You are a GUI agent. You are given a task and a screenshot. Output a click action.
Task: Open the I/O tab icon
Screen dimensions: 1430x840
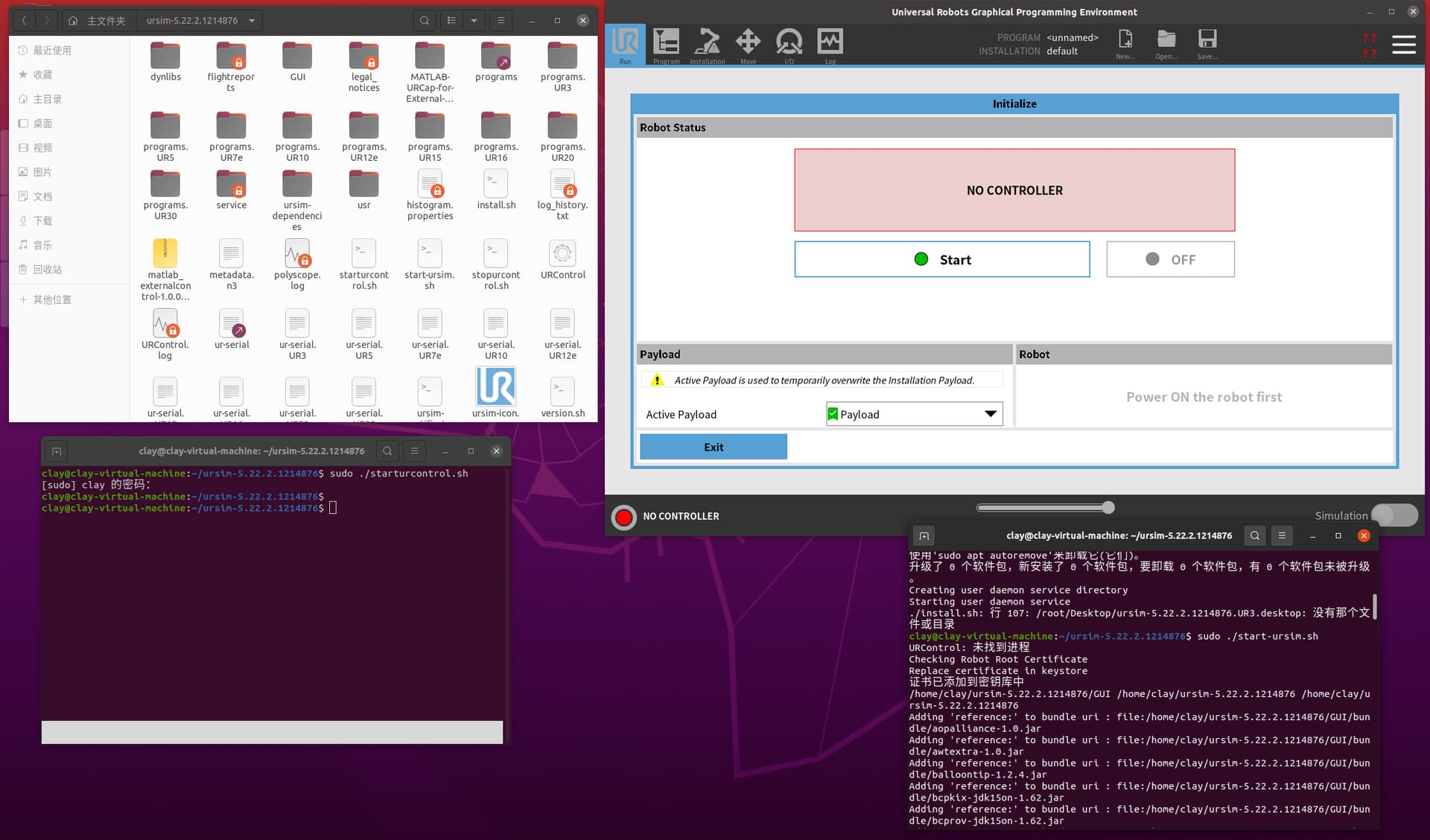pos(789,42)
